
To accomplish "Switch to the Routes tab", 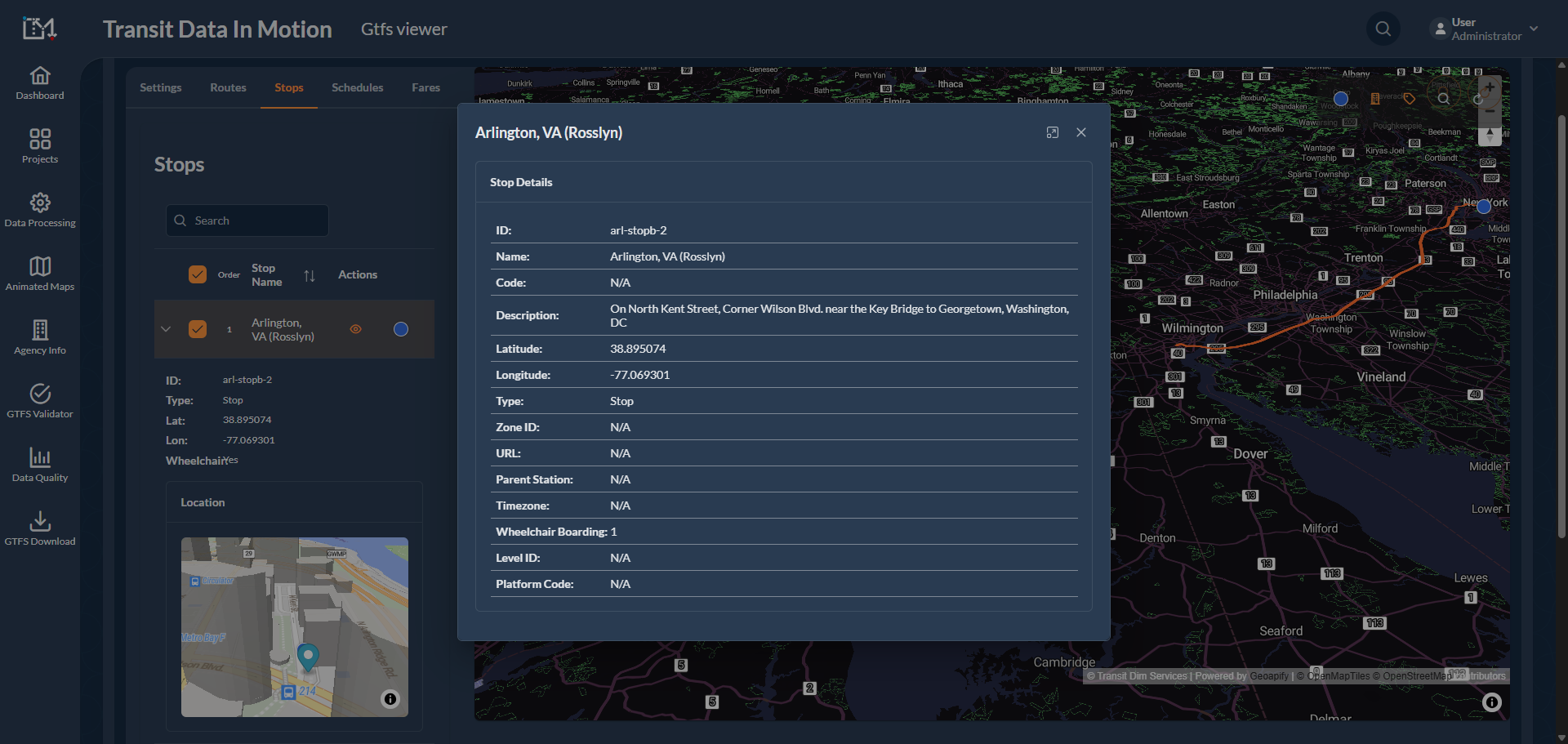I will pos(228,87).
